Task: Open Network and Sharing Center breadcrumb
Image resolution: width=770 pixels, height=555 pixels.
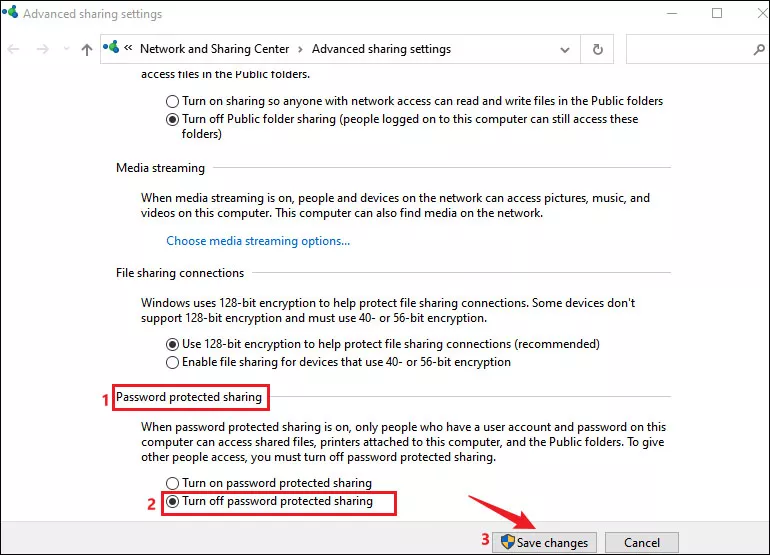Action: pos(215,49)
